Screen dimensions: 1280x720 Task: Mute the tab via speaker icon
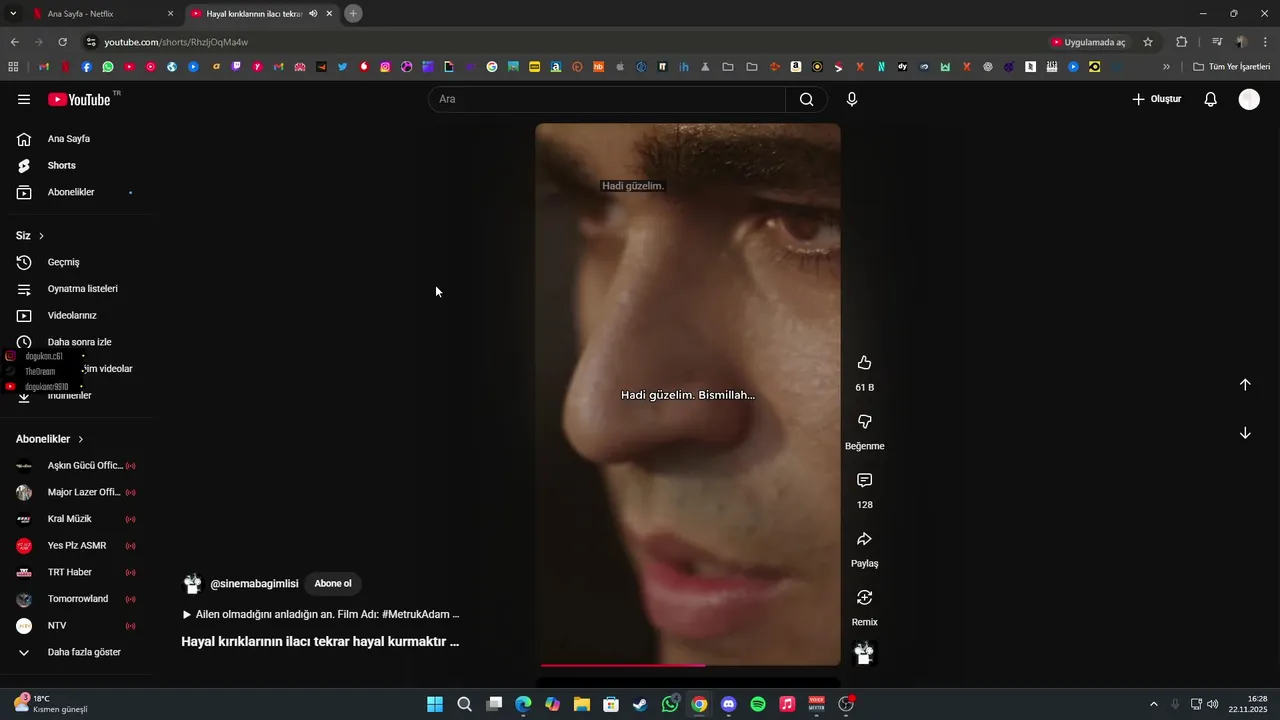(313, 14)
